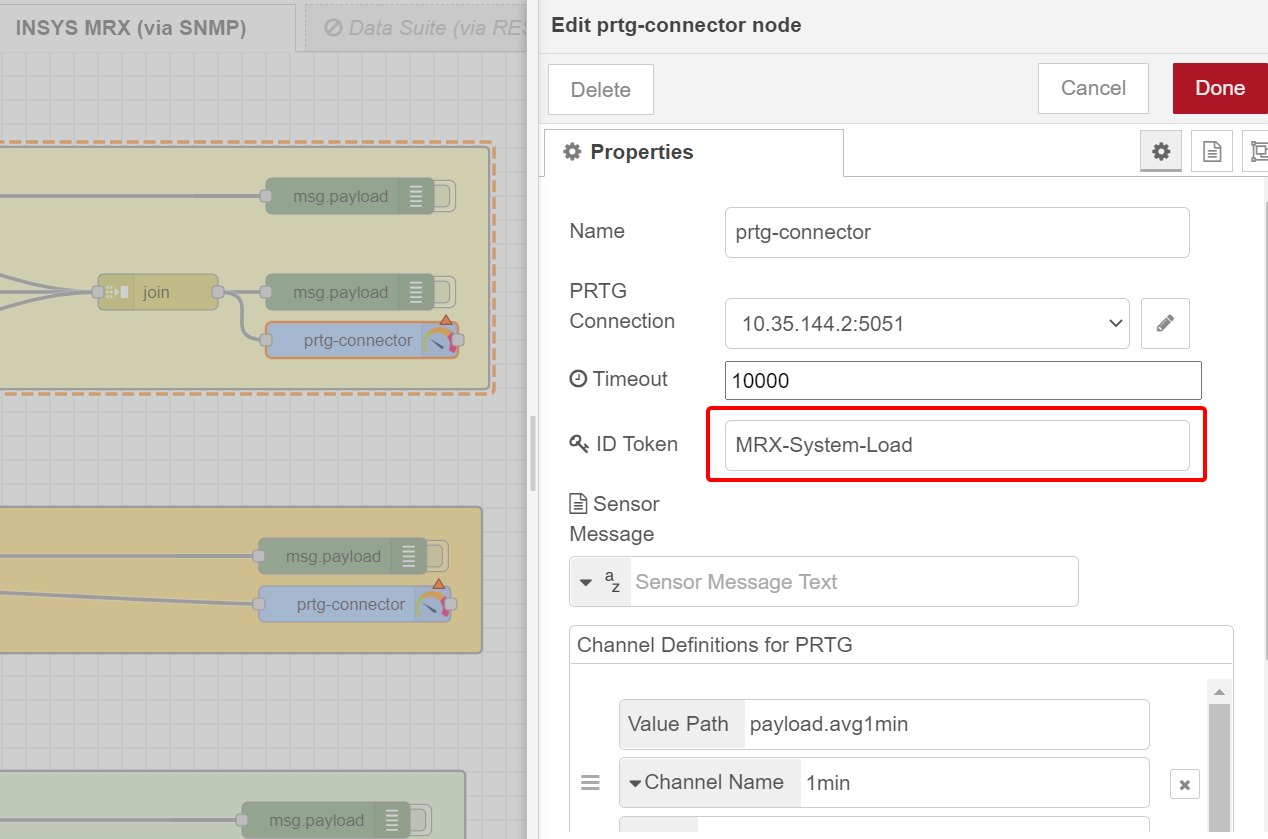The height and width of the screenshot is (839, 1268).
Task: Toggle the top msg.payload debug node button
Action: click(445, 197)
